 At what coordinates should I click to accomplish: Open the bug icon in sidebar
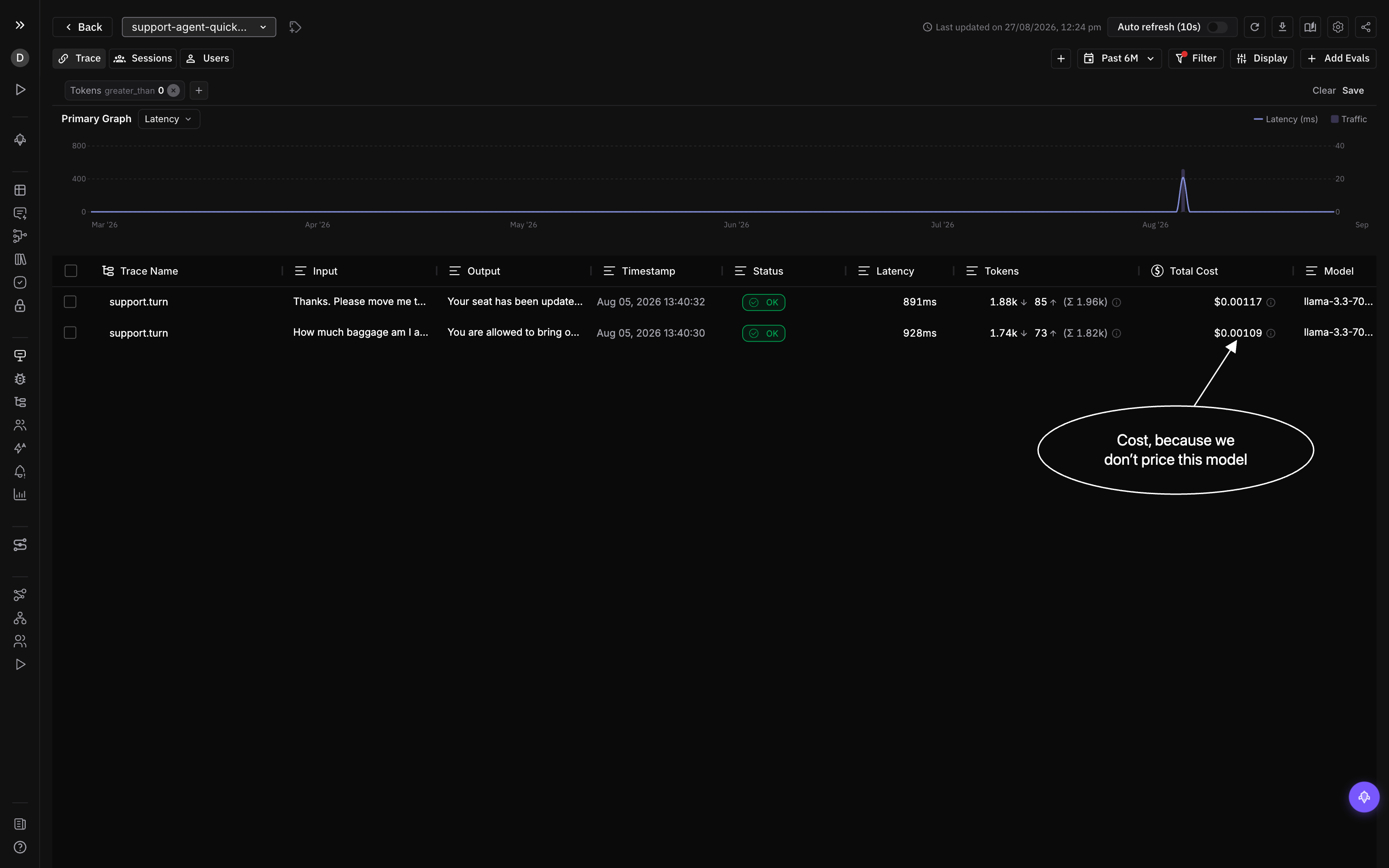pos(20,379)
